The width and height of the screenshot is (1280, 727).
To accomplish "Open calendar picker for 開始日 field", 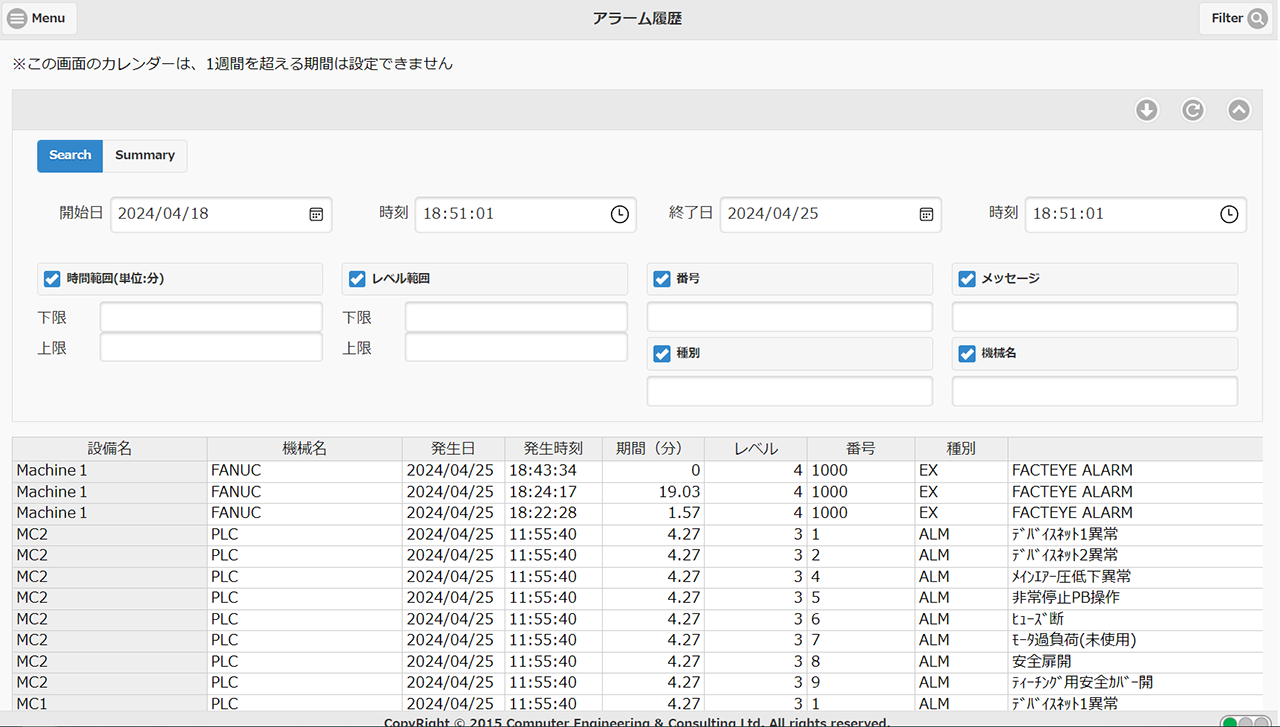I will (x=316, y=214).
